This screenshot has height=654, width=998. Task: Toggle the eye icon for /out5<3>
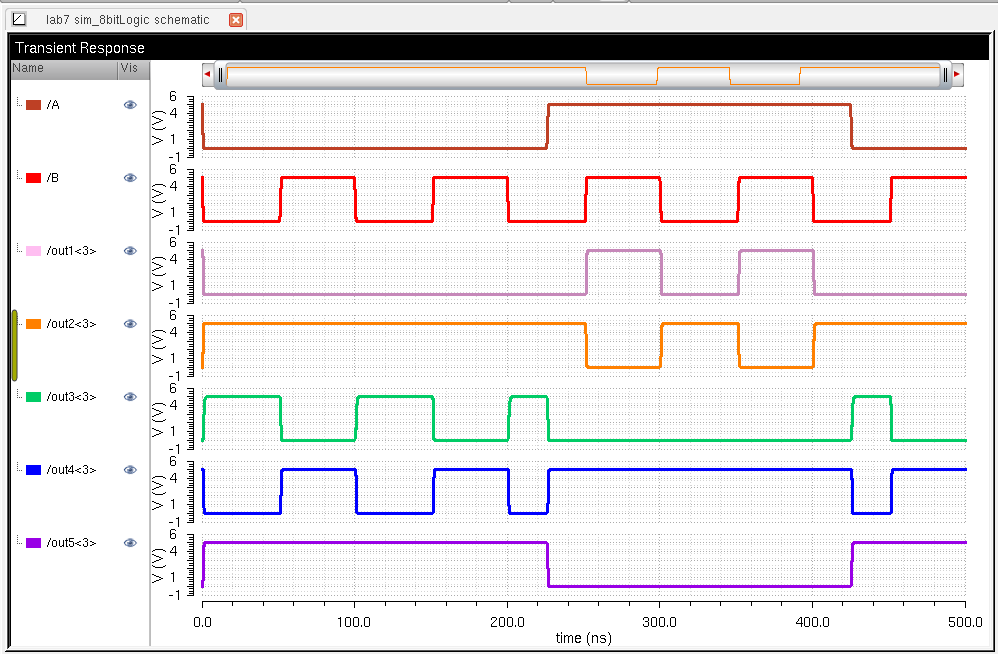click(x=129, y=543)
